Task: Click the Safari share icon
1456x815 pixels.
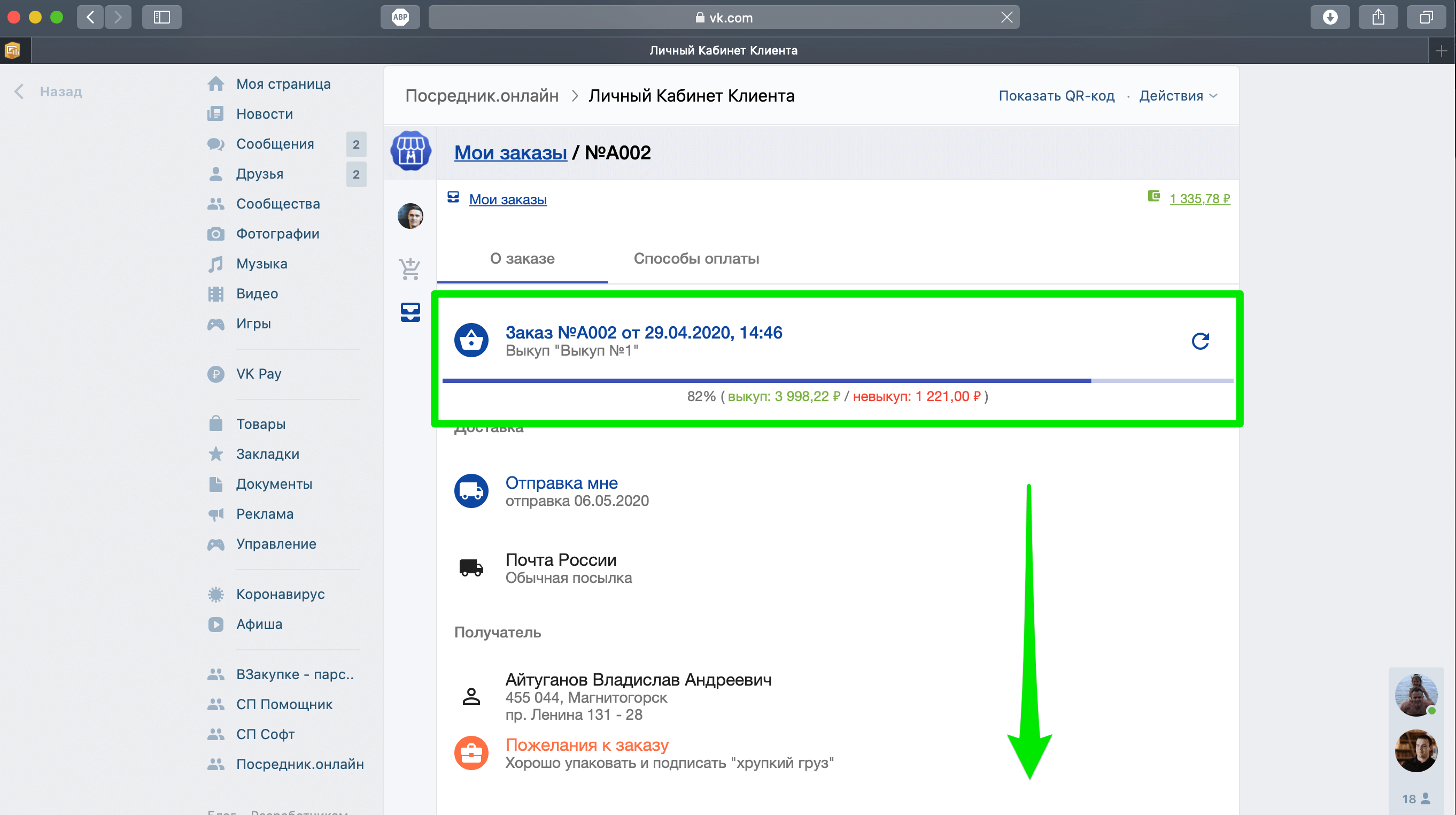Action: tap(1378, 17)
